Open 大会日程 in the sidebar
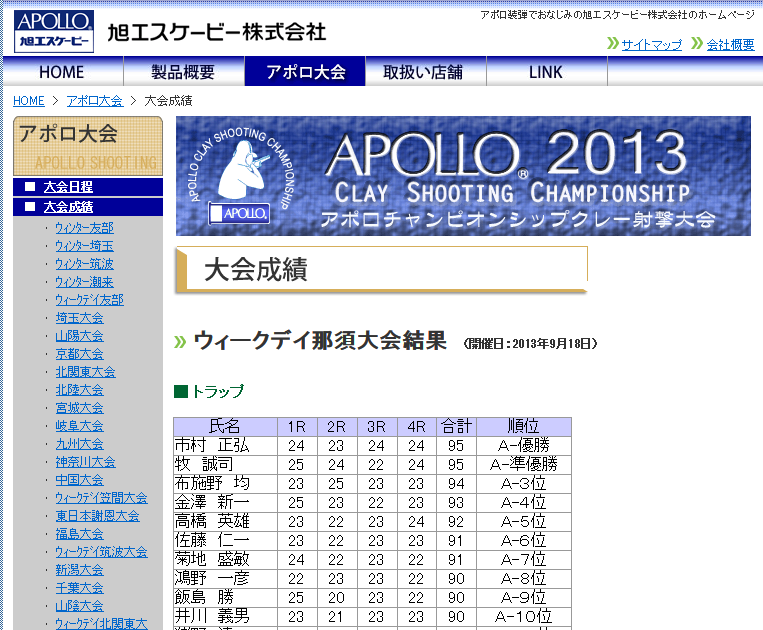 (68, 187)
